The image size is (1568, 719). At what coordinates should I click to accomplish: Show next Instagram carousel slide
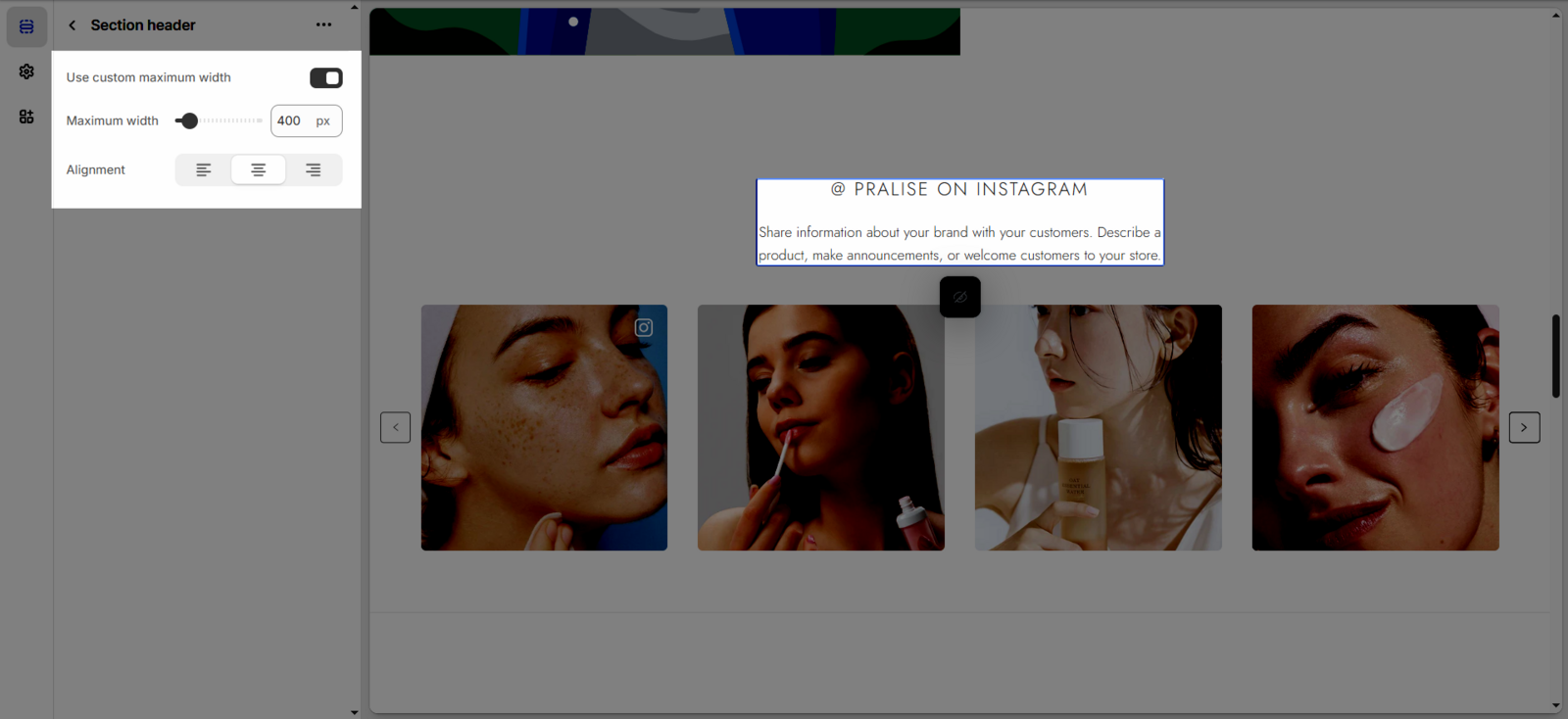point(1524,427)
